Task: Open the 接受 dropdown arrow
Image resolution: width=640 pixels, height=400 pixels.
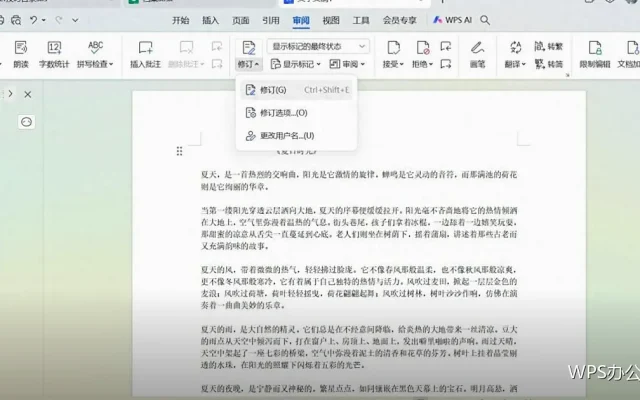Action: click(402, 64)
